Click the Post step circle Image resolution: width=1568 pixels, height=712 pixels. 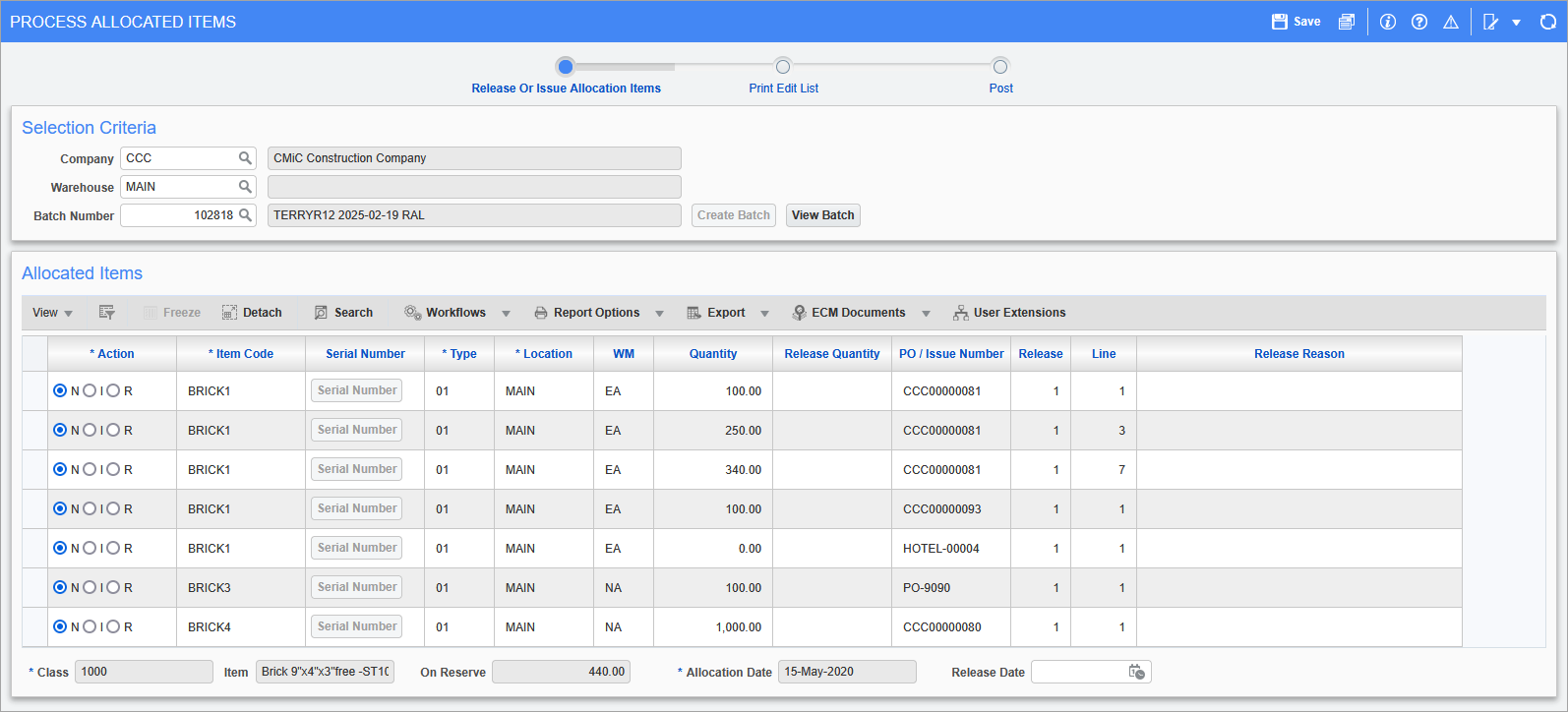[x=1000, y=67]
